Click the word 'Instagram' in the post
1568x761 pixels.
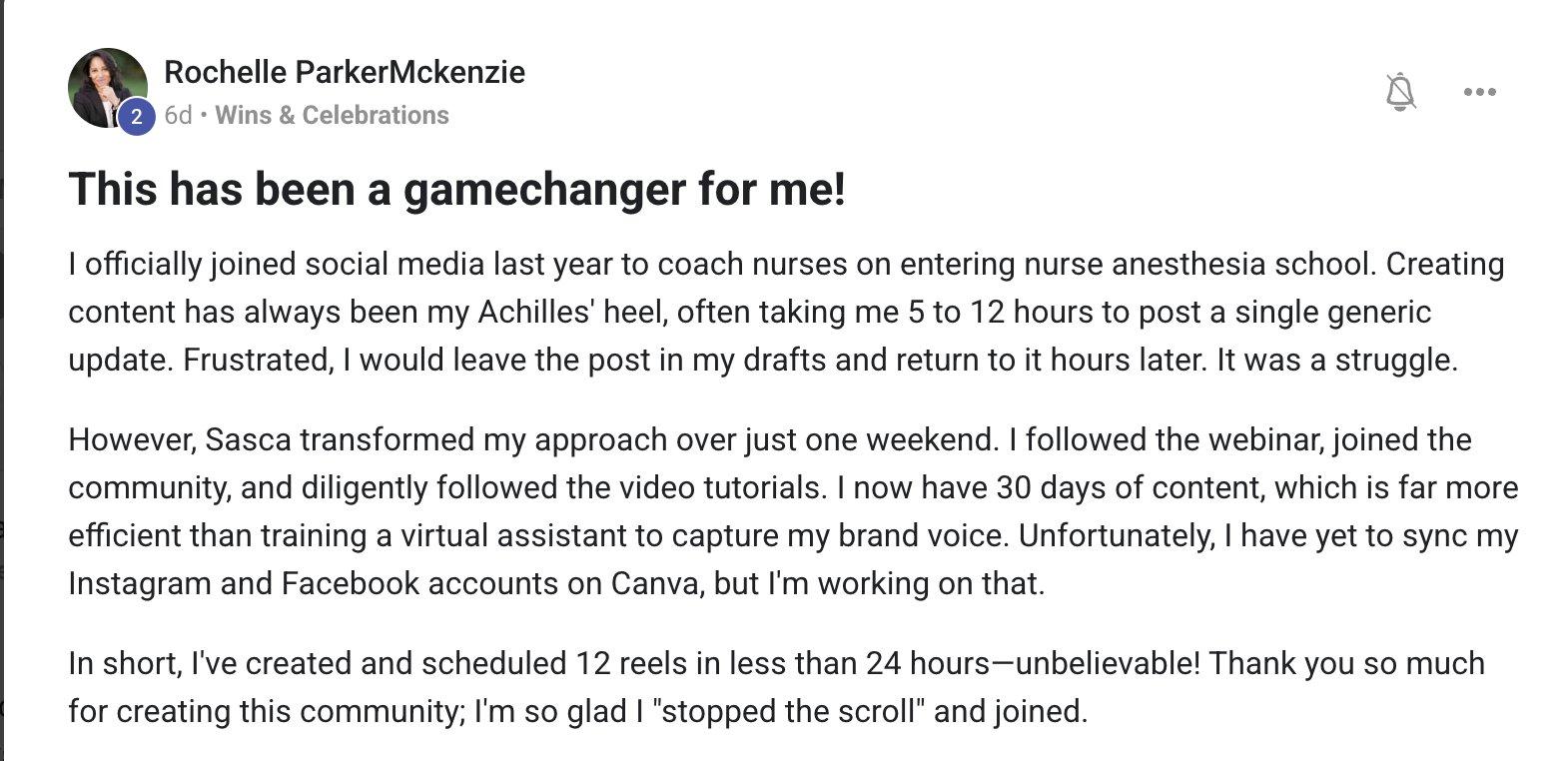[139, 584]
